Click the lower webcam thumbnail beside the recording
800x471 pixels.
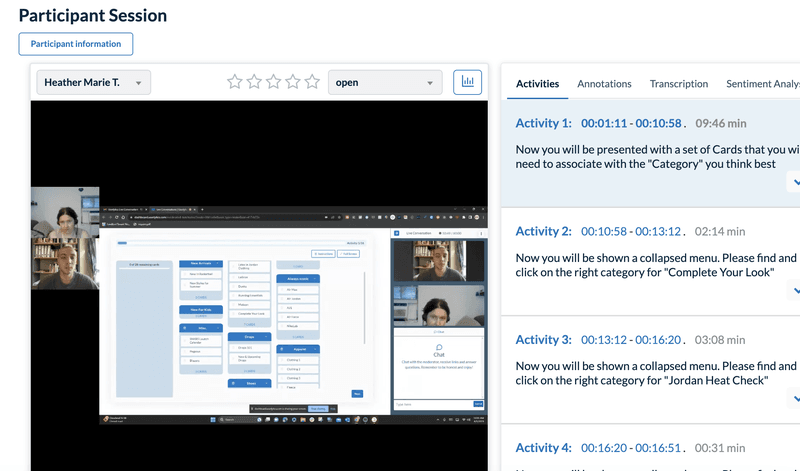[x=65, y=264]
